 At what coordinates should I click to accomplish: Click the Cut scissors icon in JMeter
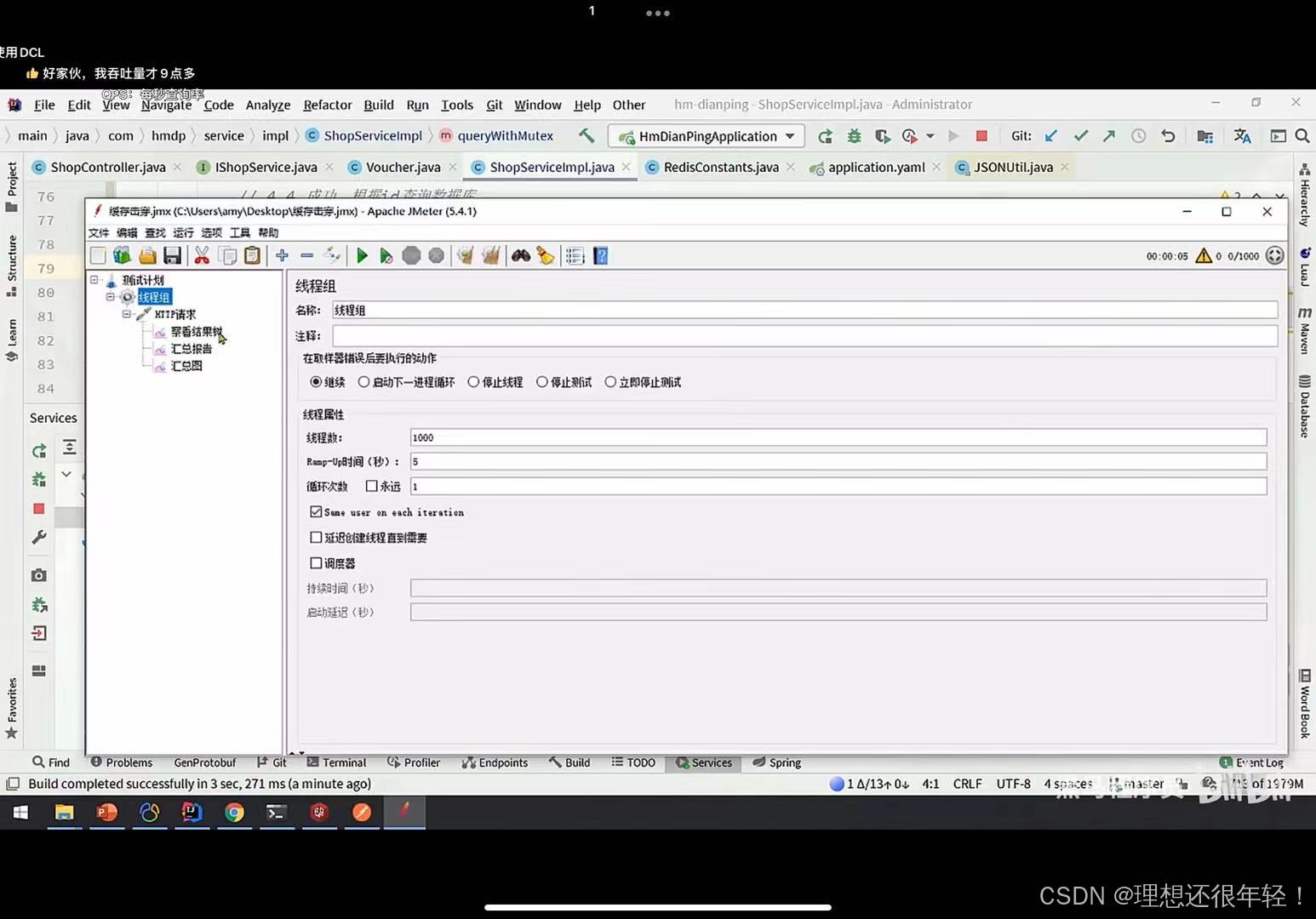pos(202,255)
